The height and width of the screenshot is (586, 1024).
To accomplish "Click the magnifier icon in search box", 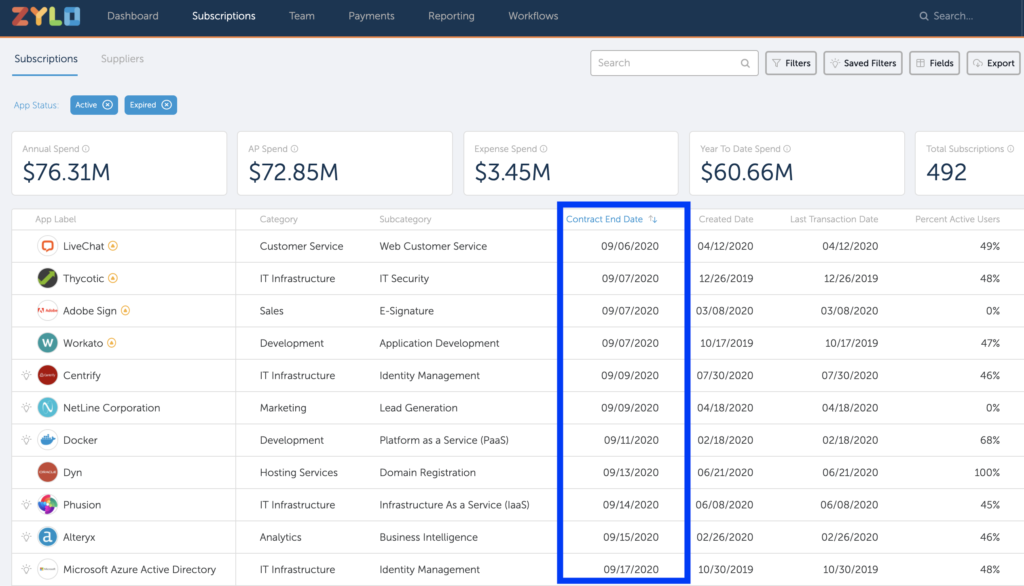I will [745, 63].
